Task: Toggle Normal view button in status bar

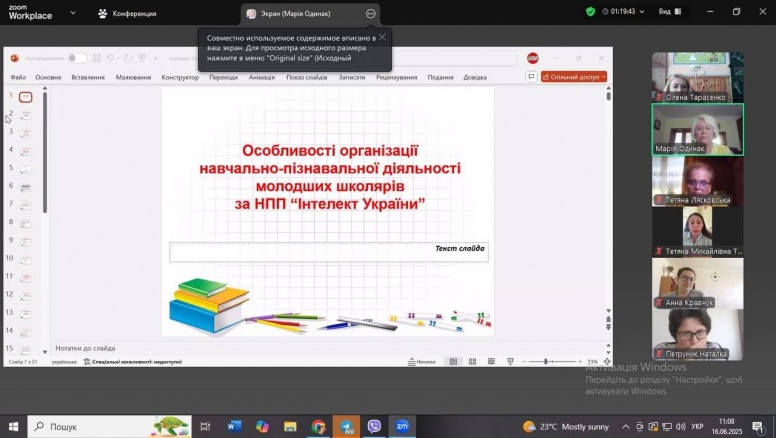Action: pos(452,361)
